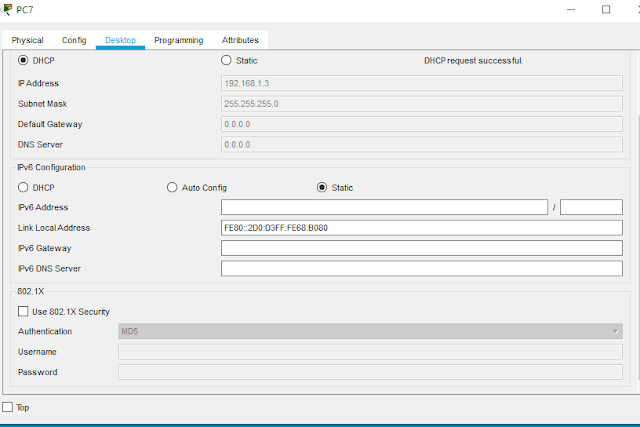Open the Physical tab

click(27, 40)
